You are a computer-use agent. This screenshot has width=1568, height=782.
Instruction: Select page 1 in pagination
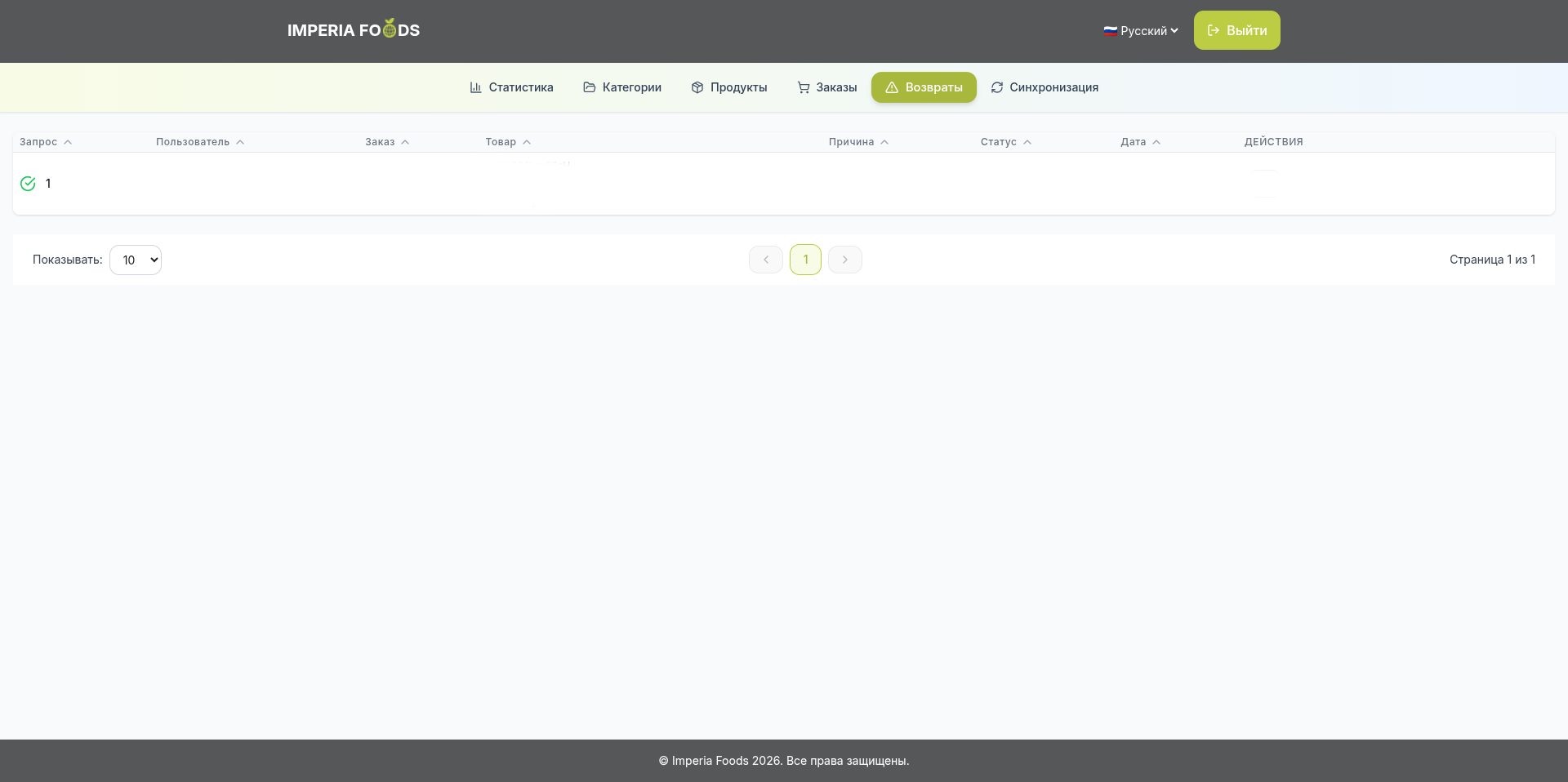click(x=805, y=260)
